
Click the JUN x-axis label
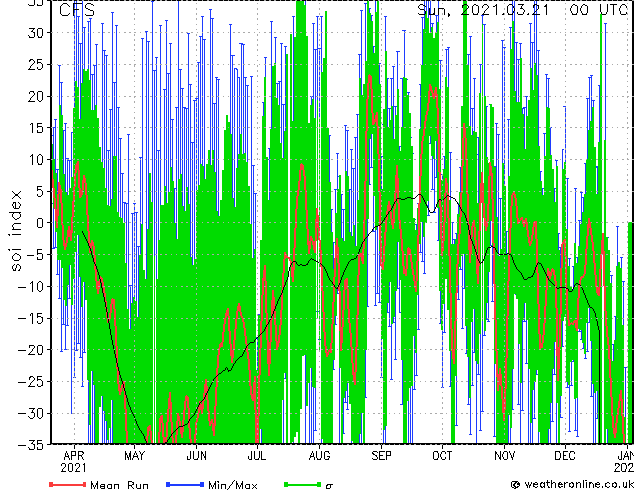197,456
